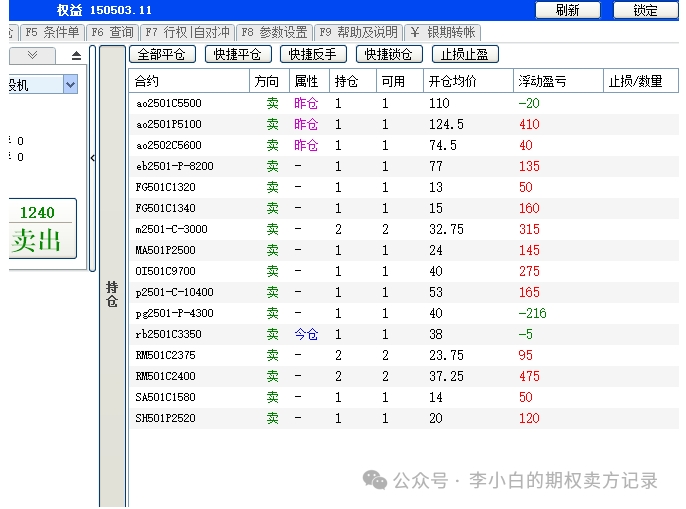The image size is (686, 509).
Task: Click the 410 floating profit value
Action: pos(529,124)
